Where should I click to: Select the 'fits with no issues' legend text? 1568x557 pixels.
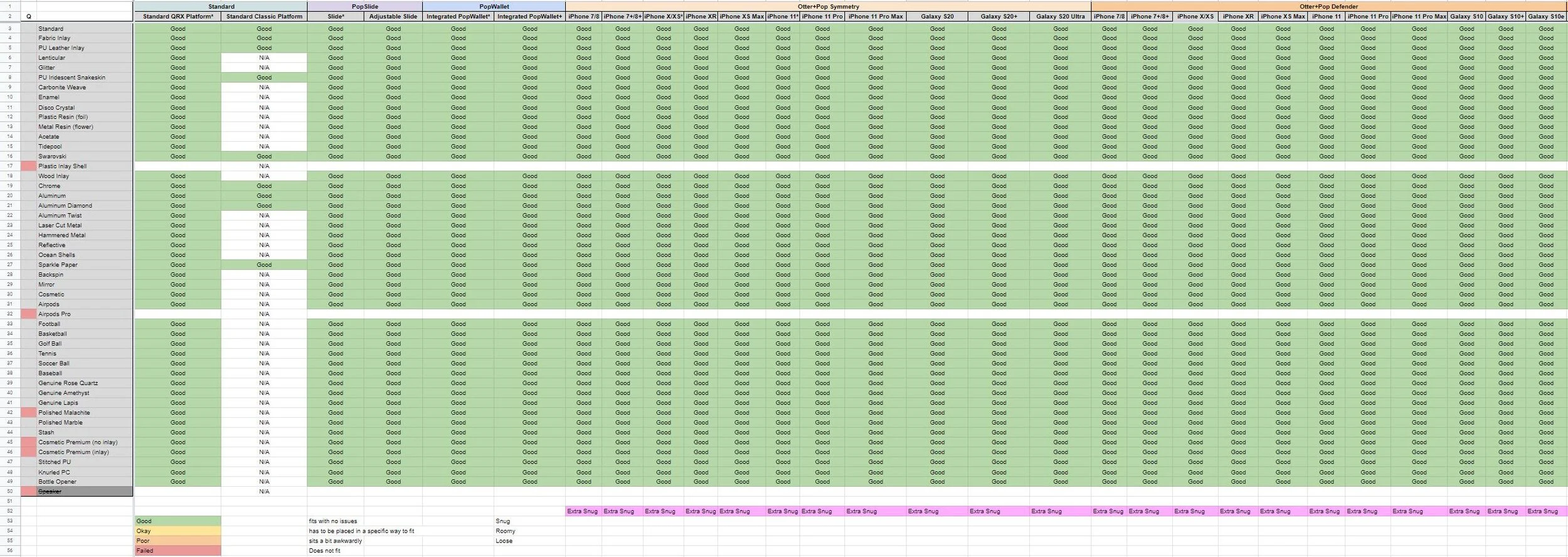pos(333,521)
